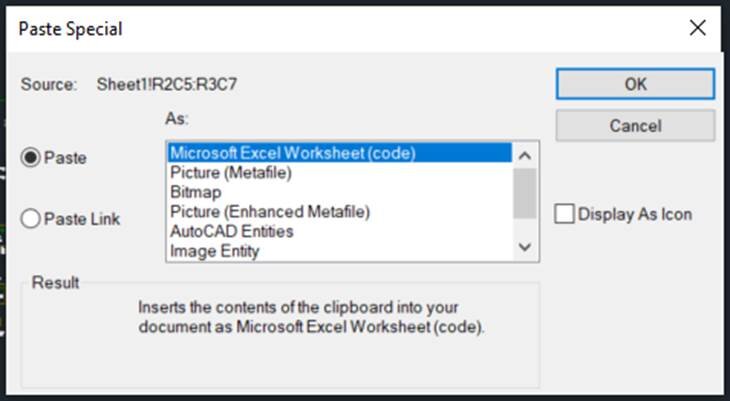This screenshot has height=401, width=730.
Task: Enable the Display As Icon checkbox
Action: pyautogui.click(x=565, y=214)
